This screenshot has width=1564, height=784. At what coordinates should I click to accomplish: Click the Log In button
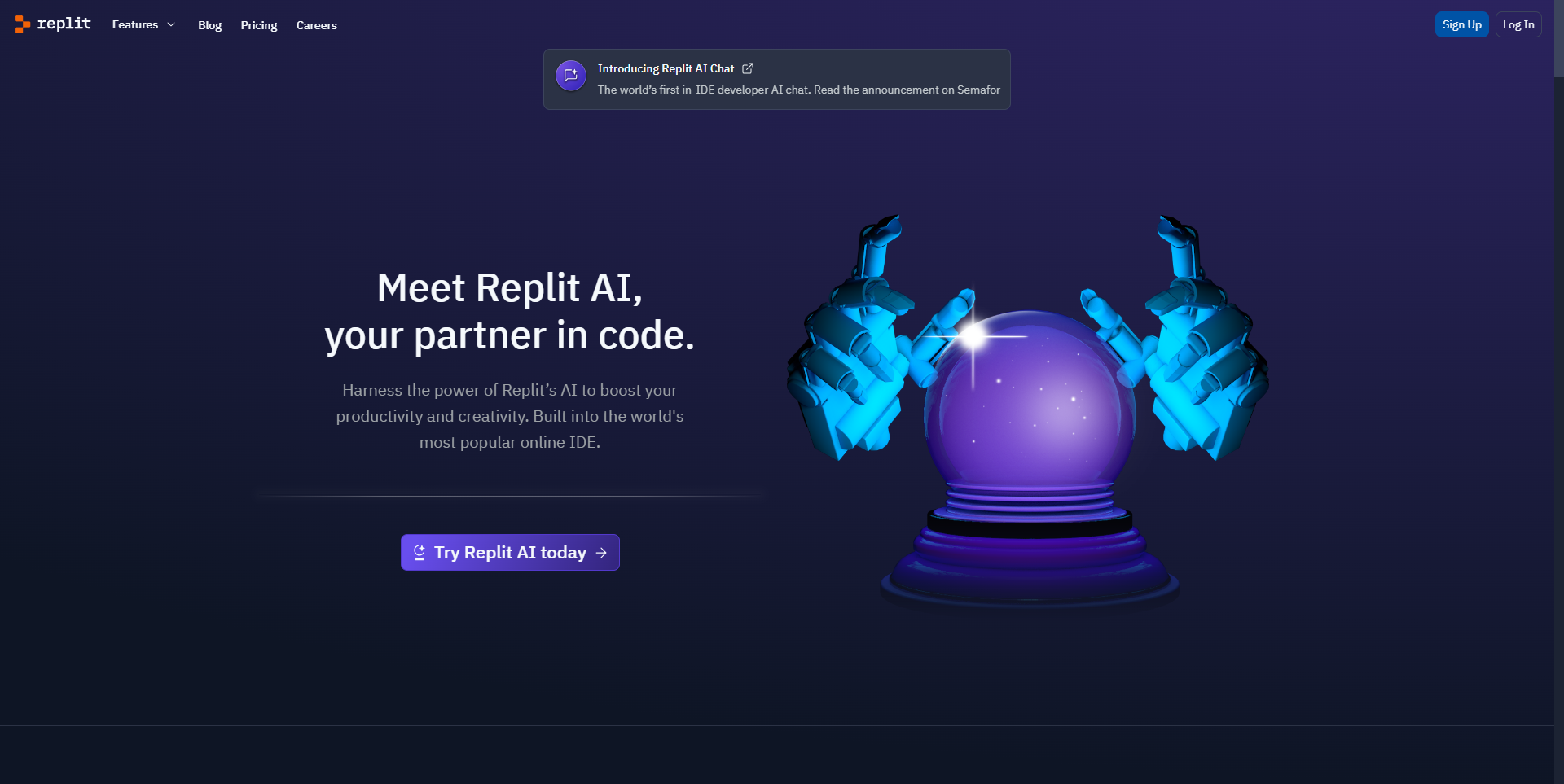(1518, 24)
